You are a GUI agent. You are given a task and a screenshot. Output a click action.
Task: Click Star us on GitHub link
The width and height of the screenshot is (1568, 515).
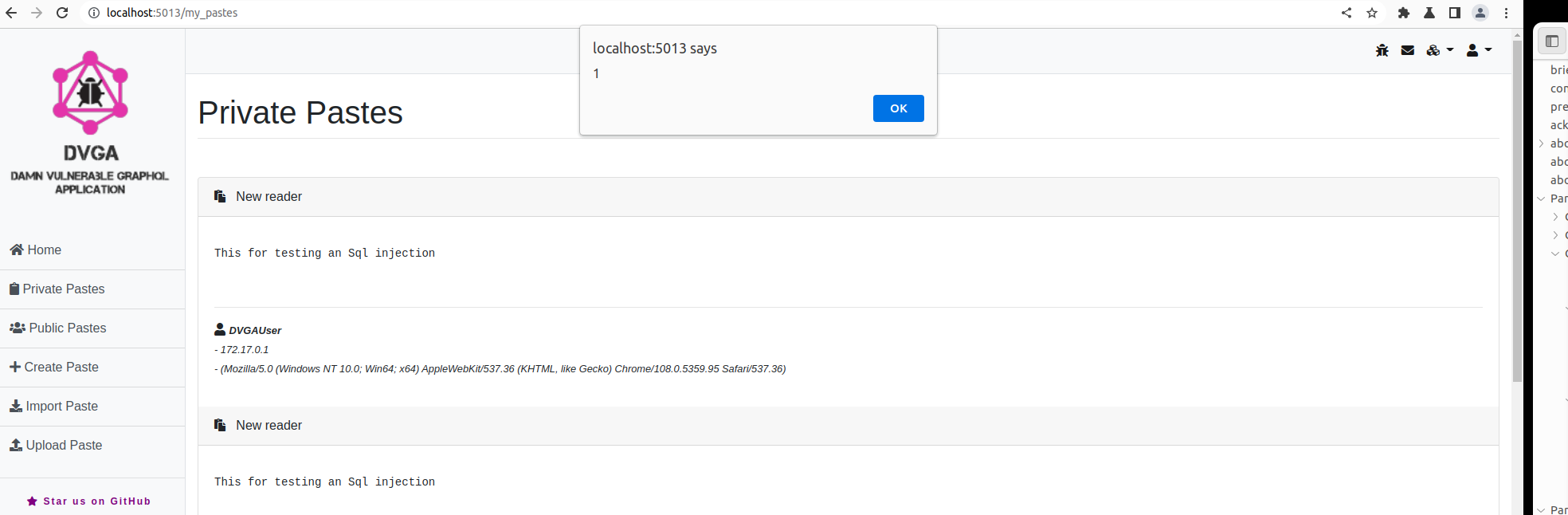click(x=89, y=501)
